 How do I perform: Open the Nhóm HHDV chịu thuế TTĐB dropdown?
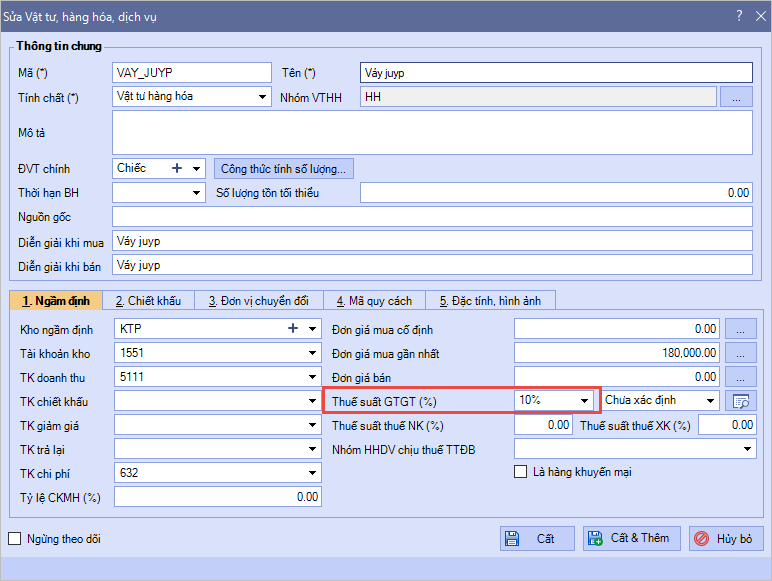click(748, 450)
